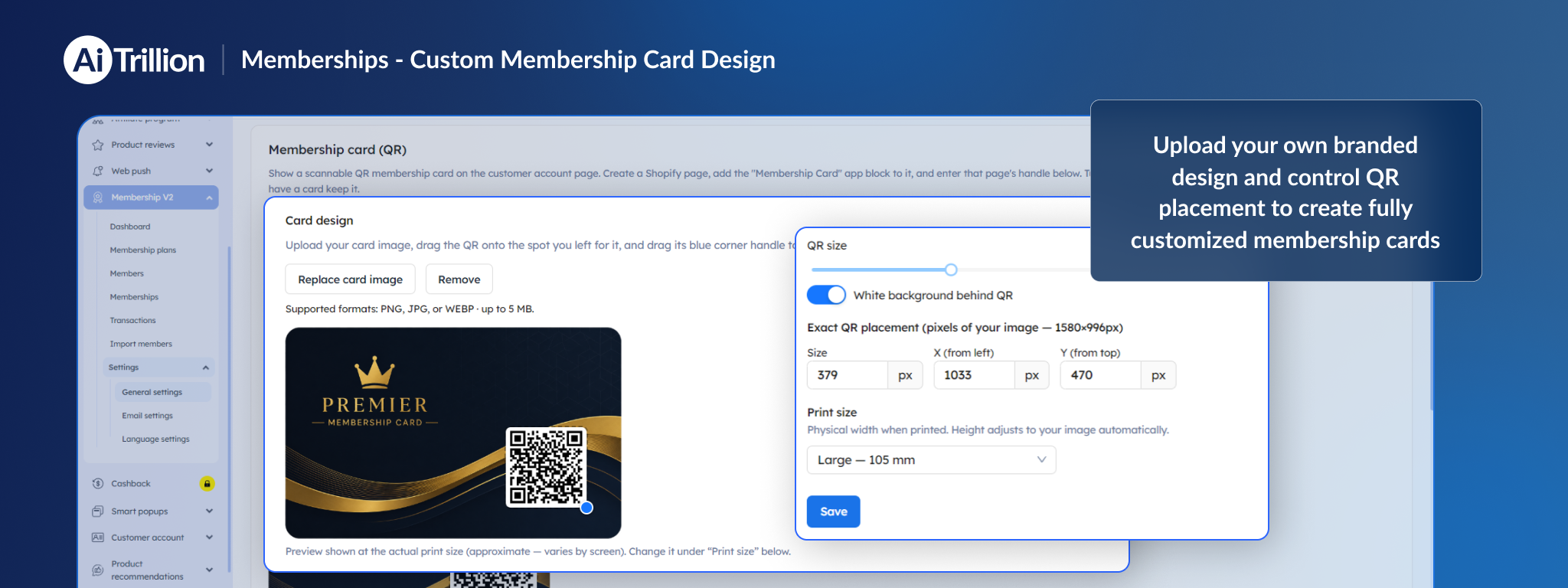Image resolution: width=1568 pixels, height=588 pixels.
Task: Open the Print size Large — 105 mm dropdown
Action: click(931, 460)
